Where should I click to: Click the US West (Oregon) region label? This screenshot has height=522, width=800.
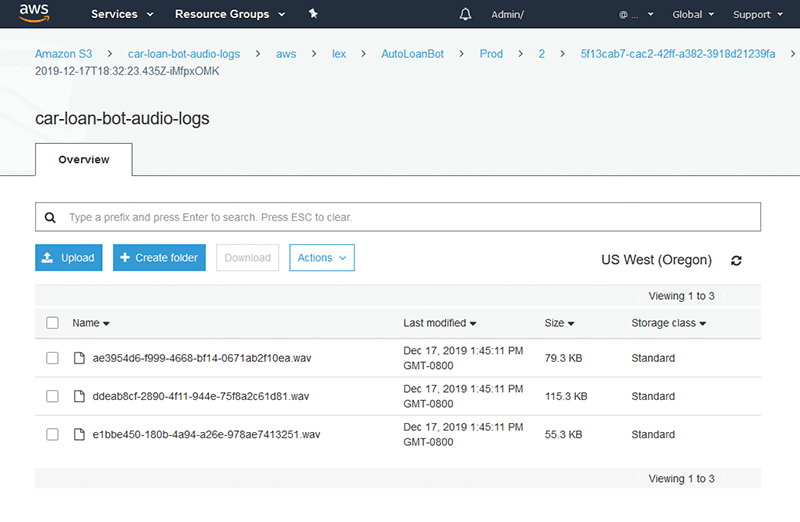point(656,260)
